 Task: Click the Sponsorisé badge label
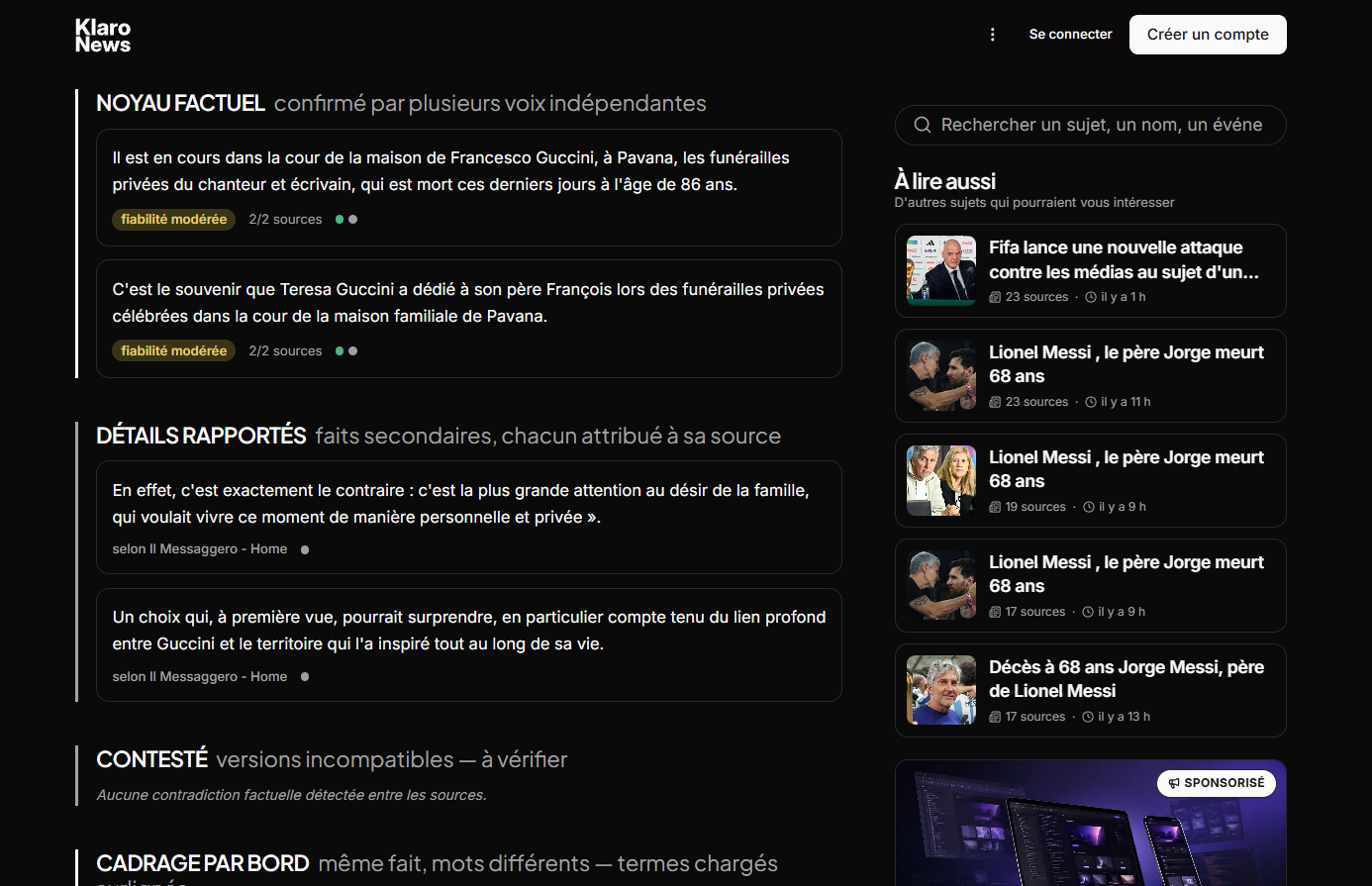click(x=1217, y=783)
